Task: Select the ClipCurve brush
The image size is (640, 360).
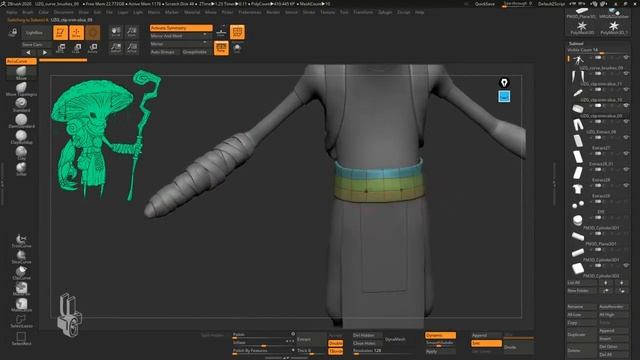Action: (21, 273)
